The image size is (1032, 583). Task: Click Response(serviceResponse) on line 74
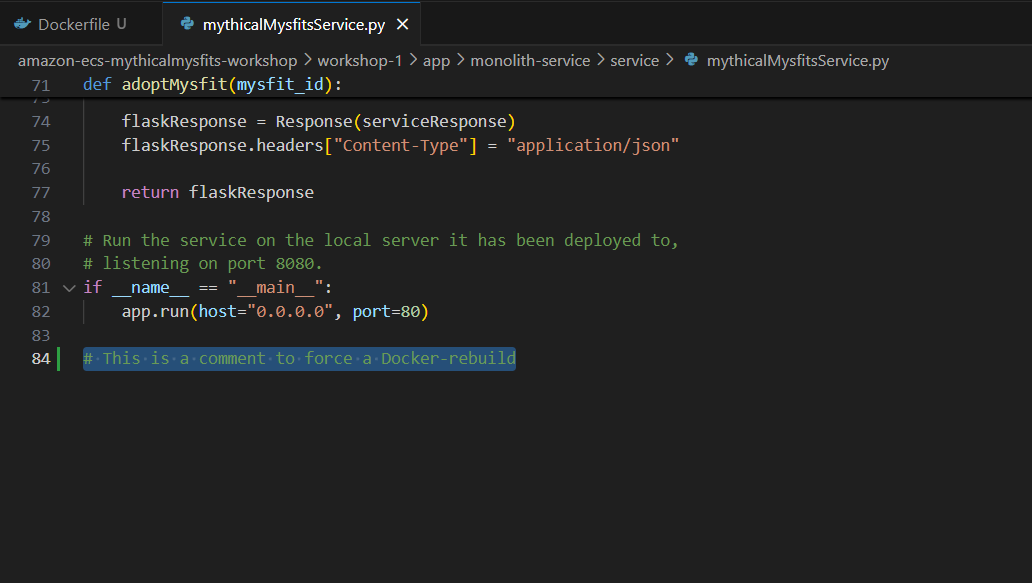coord(396,121)
